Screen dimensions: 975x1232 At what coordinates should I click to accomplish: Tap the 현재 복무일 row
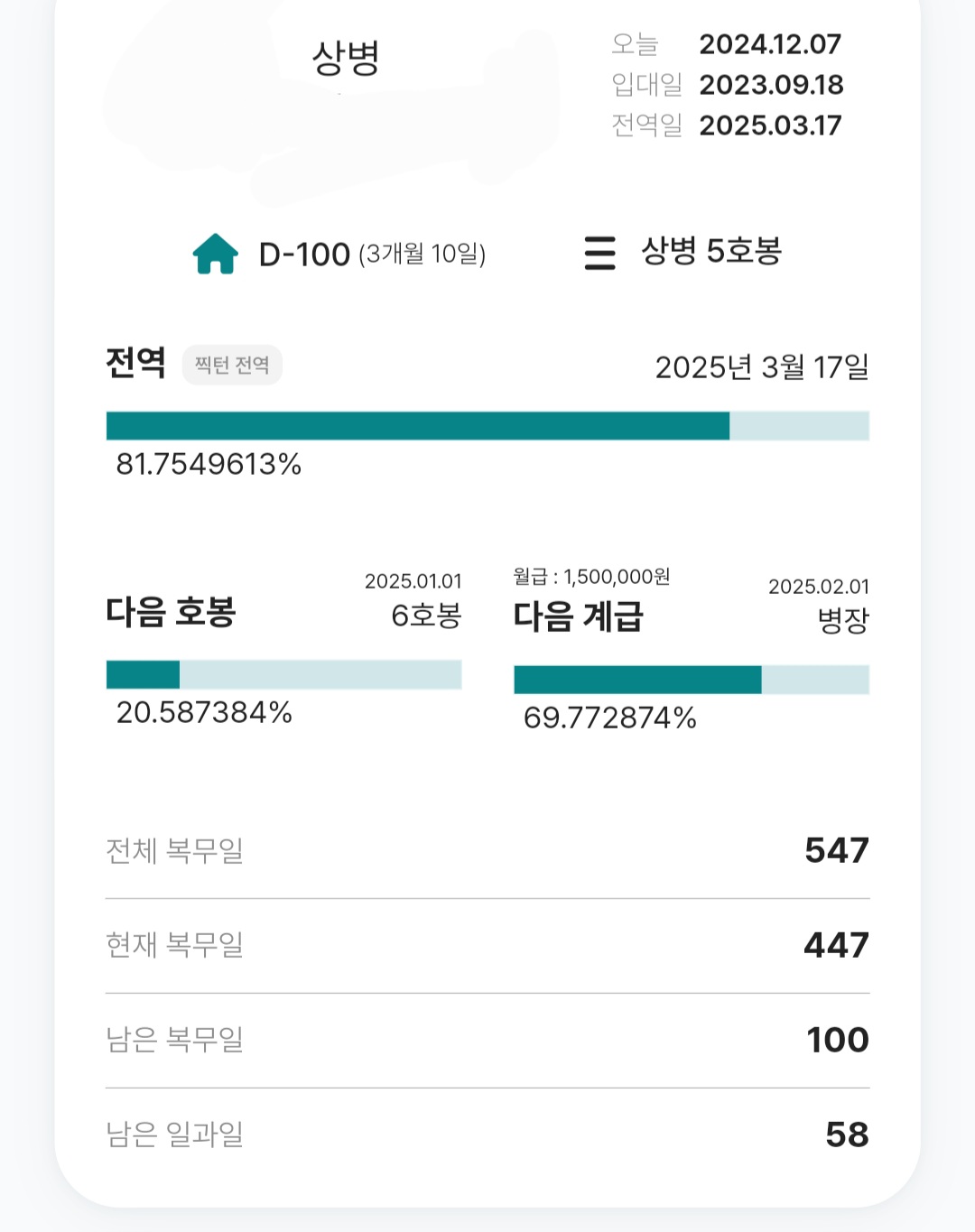[x=487, y=945]
